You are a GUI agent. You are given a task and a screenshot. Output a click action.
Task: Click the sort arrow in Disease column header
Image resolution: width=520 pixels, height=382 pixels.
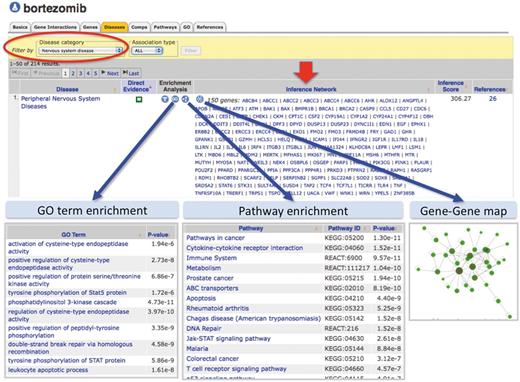tap(115, 90)
